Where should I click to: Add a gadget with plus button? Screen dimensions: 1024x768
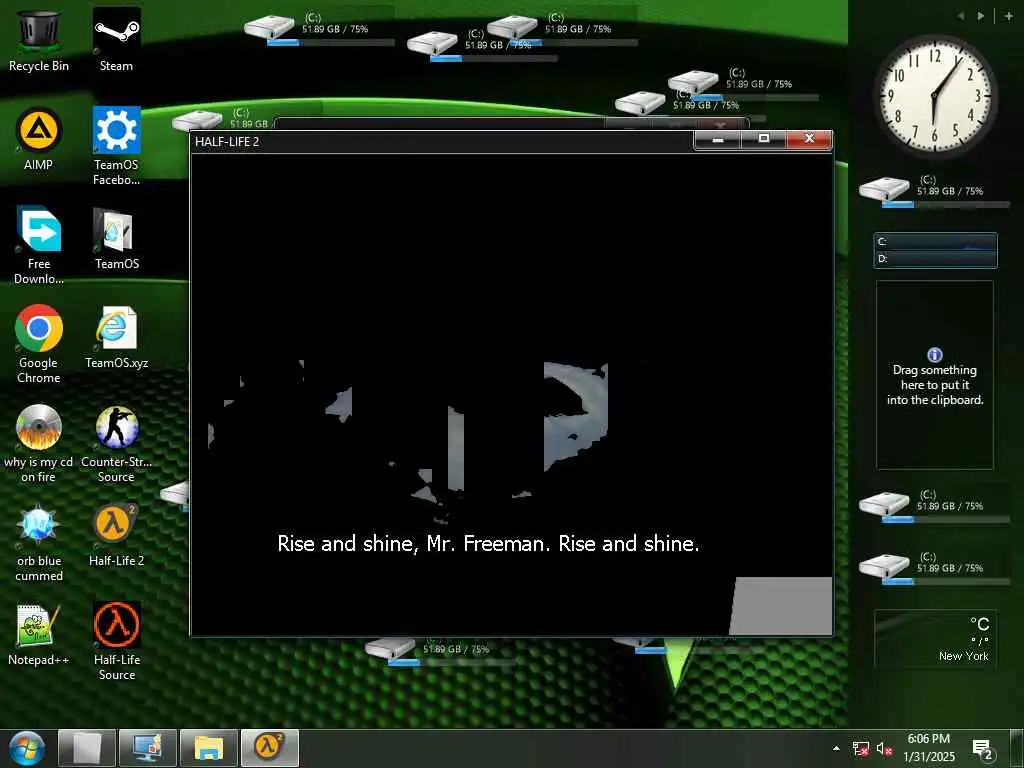pos(1009,16)
